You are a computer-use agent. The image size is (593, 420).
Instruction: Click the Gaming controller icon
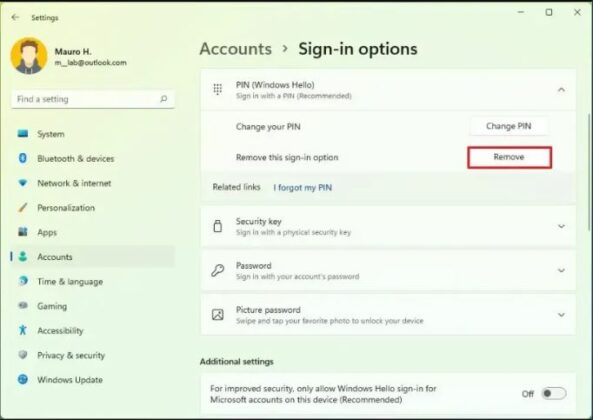coord(23,305)
